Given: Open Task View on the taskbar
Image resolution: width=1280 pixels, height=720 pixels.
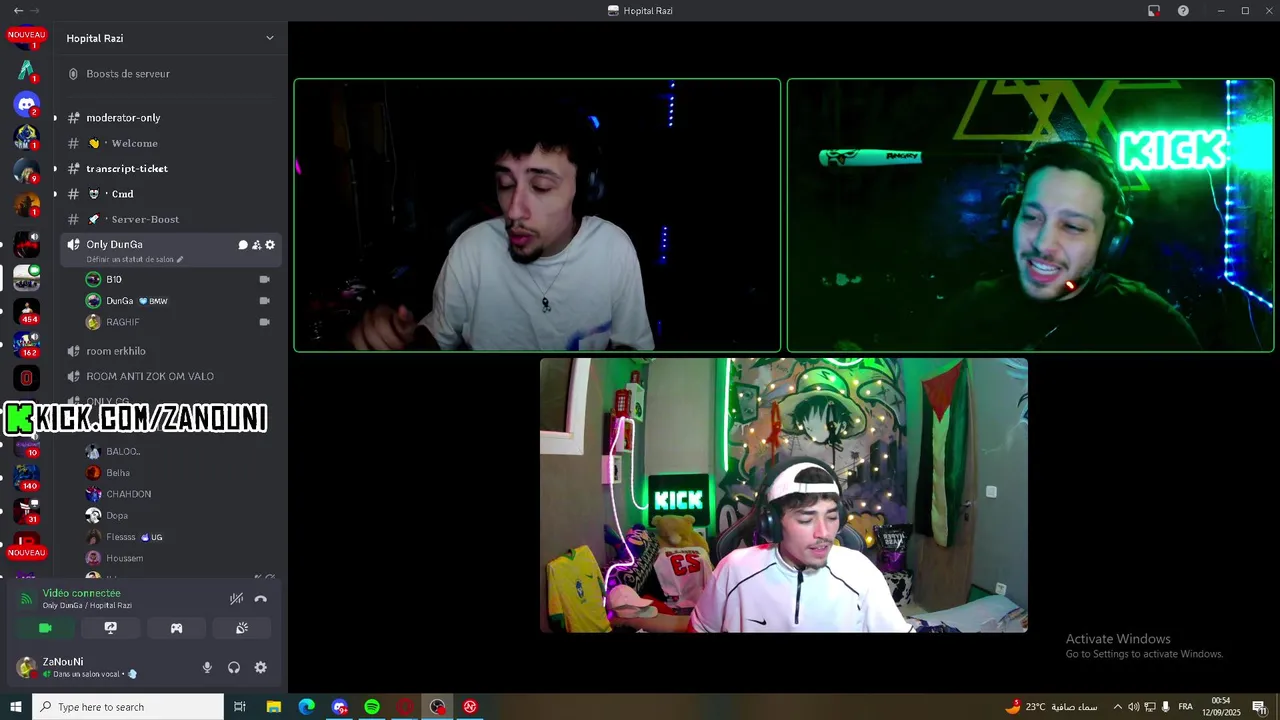Looking at the screenshot, I should pos(240,707).
